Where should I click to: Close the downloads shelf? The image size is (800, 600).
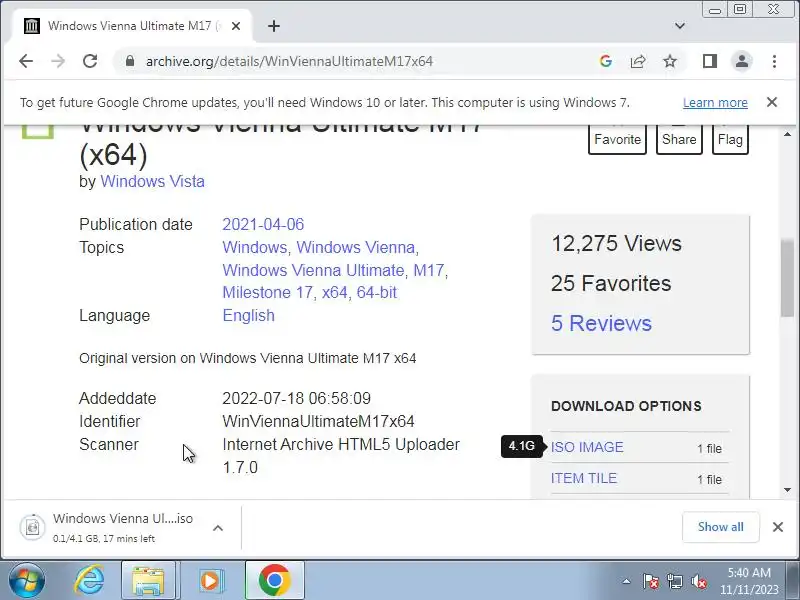coord(778,527)
